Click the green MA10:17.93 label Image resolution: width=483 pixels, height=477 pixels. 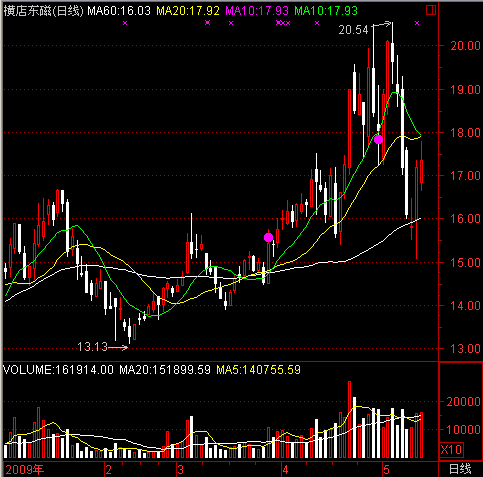(326, 11)
